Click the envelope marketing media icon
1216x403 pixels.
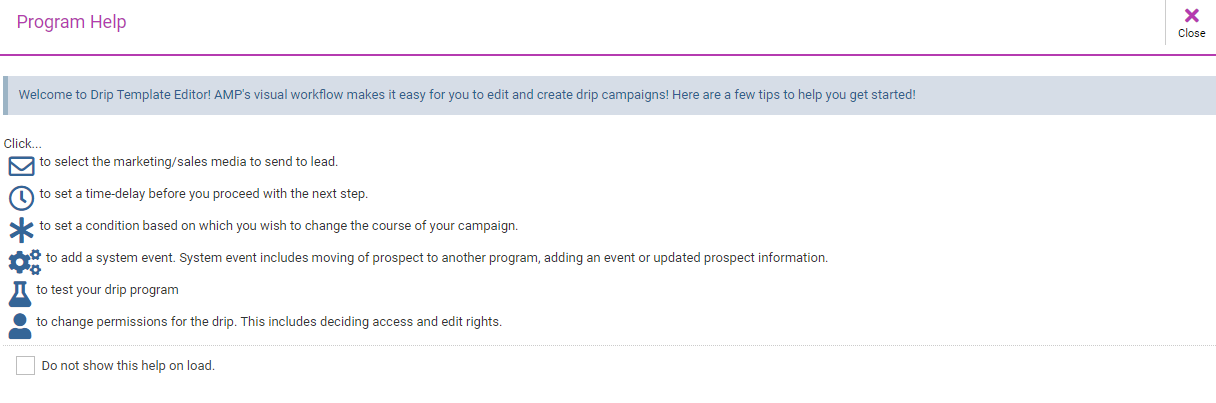click(21, 166)
